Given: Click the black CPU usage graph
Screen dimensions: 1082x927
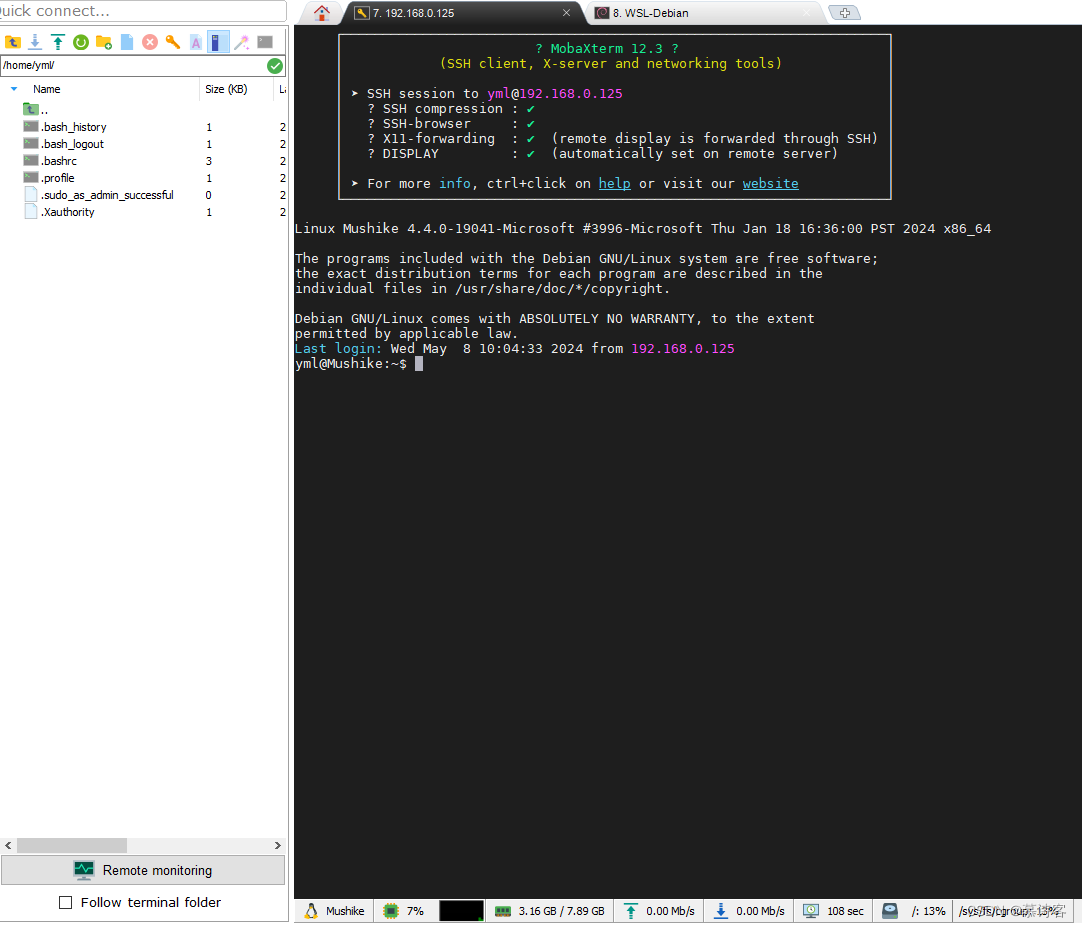Looking at the screenshot, I should [461, 911].
